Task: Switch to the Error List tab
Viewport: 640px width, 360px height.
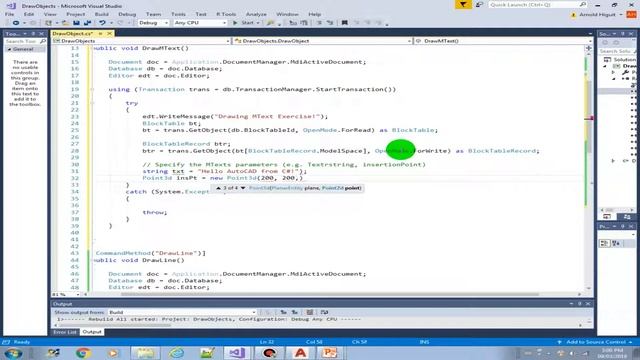Action: tap(65, 332)
